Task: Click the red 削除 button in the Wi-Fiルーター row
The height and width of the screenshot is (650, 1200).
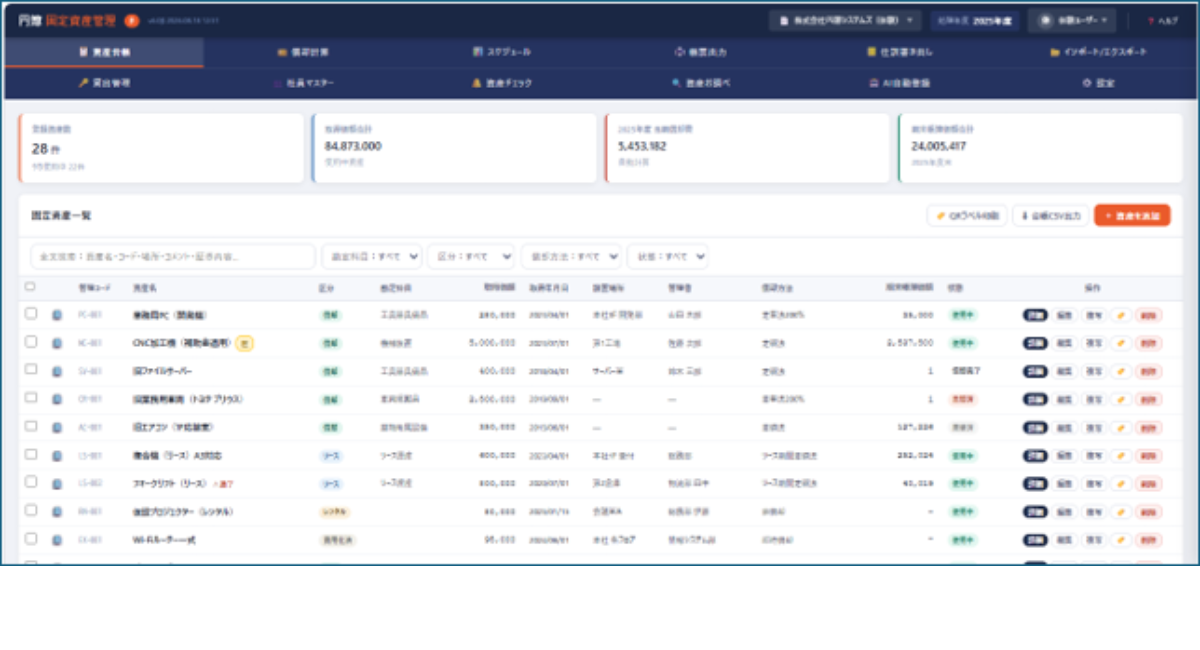Action: [1149, 539]
